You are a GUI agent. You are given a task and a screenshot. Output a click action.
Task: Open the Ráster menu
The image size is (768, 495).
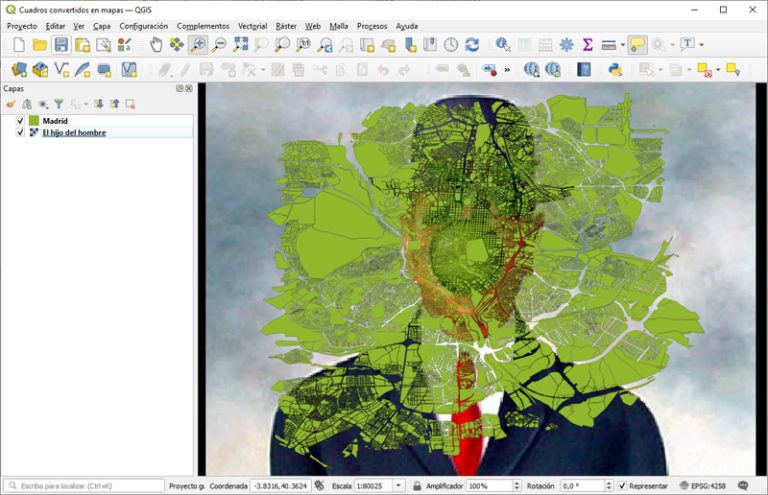pos(286,26)
